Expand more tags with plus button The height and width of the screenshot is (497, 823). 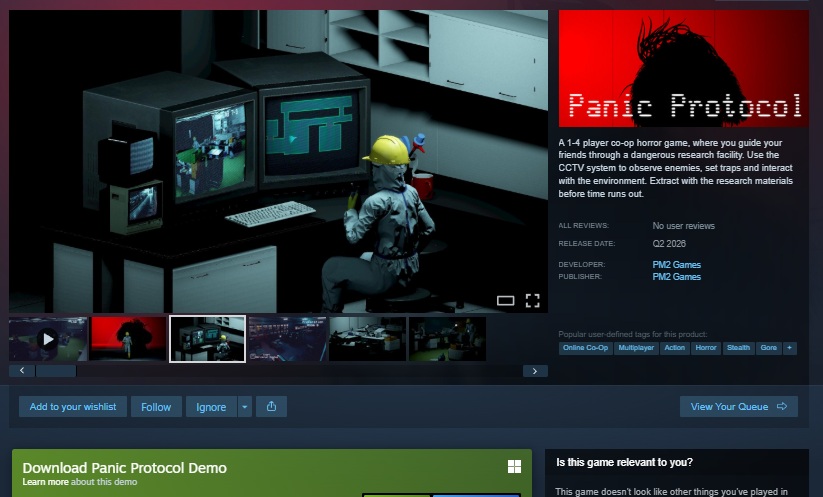click(x=790, y=348)
